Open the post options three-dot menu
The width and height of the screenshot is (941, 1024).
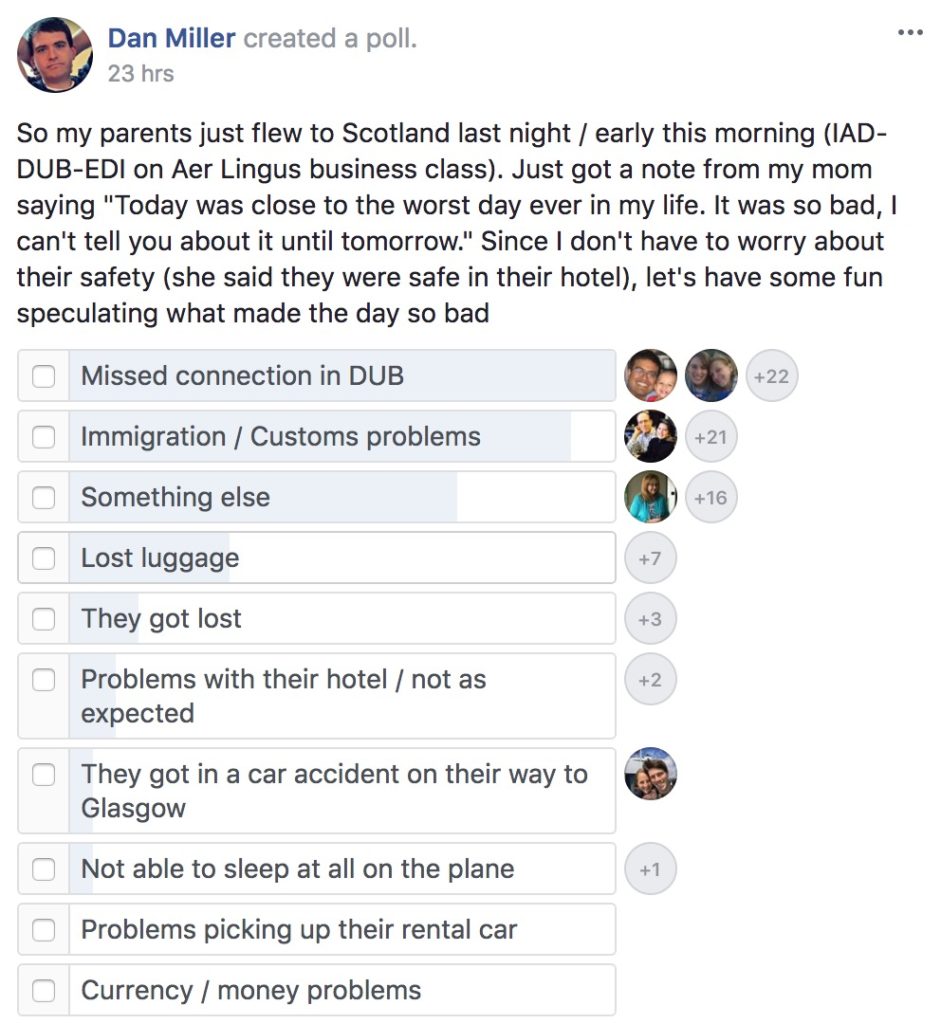[x=909, y=34]
